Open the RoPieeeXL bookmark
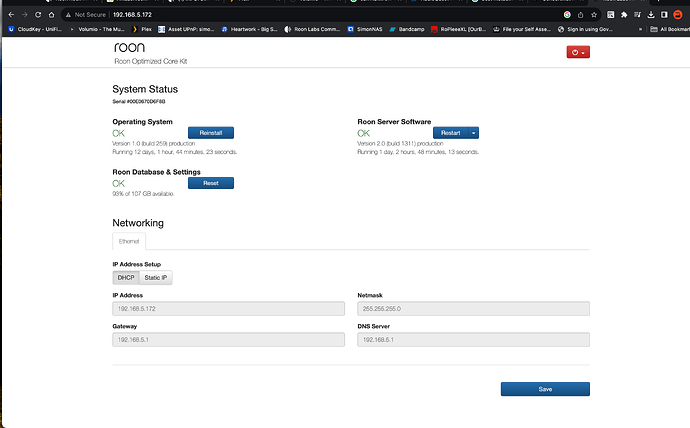 (459, 29)
